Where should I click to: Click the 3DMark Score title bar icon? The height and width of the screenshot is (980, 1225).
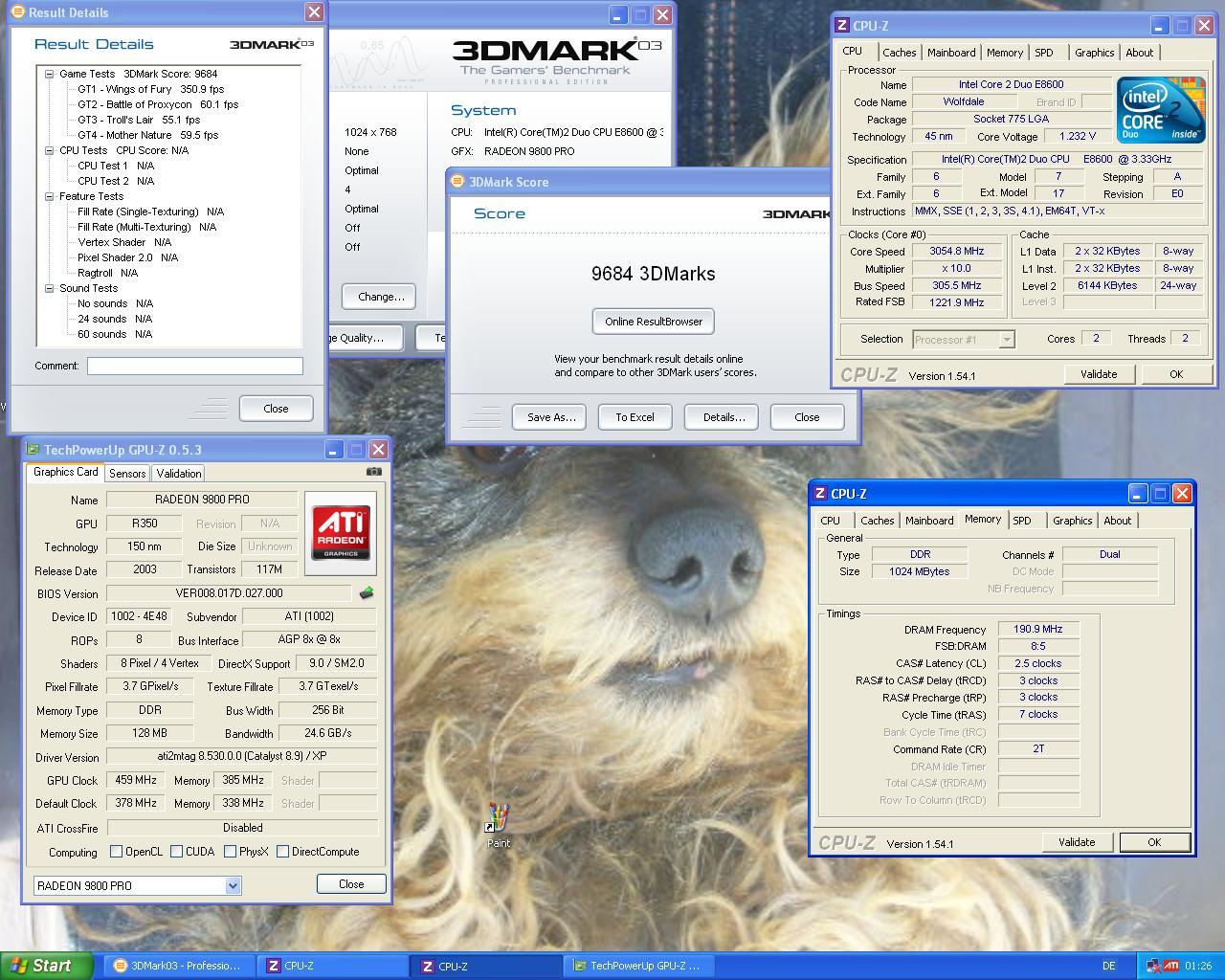[x=457, y=182]
